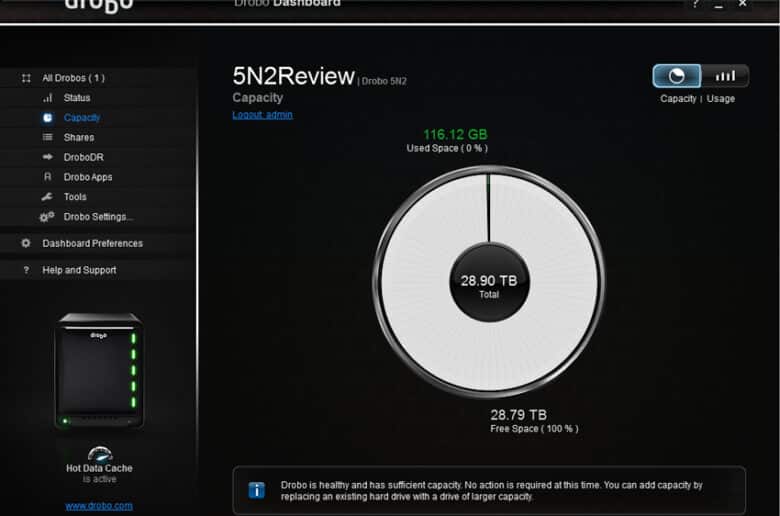Click the Used Space ( 0 % ) label

point(447,148)
